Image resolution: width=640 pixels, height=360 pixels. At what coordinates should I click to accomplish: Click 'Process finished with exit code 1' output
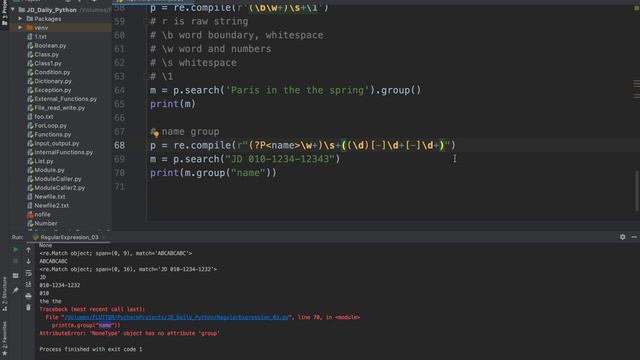(91, 349)
